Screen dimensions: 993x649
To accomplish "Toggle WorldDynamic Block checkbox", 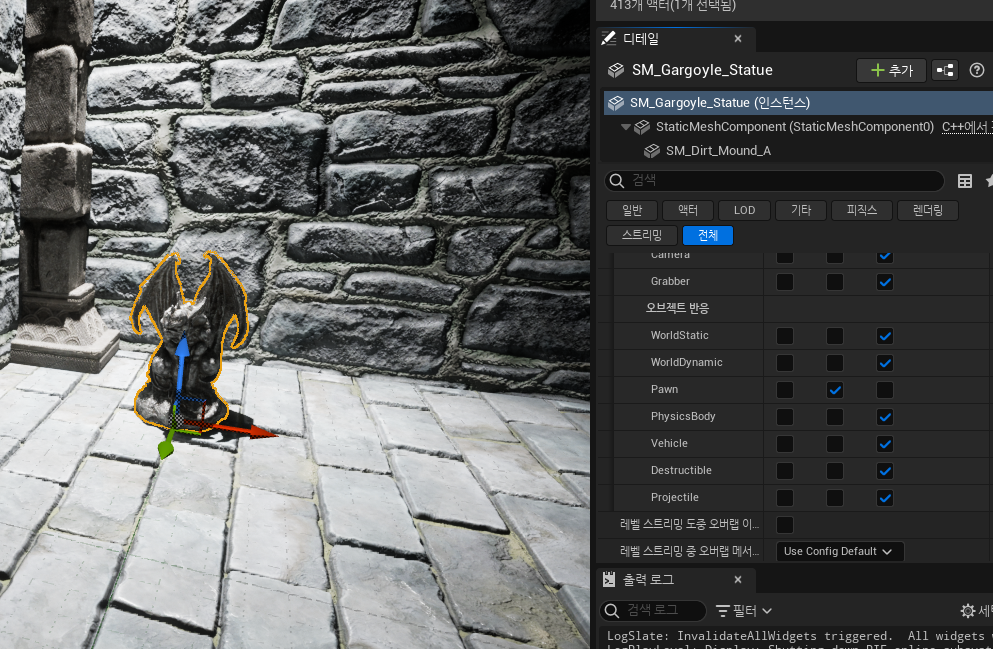I will coord(885,363).
